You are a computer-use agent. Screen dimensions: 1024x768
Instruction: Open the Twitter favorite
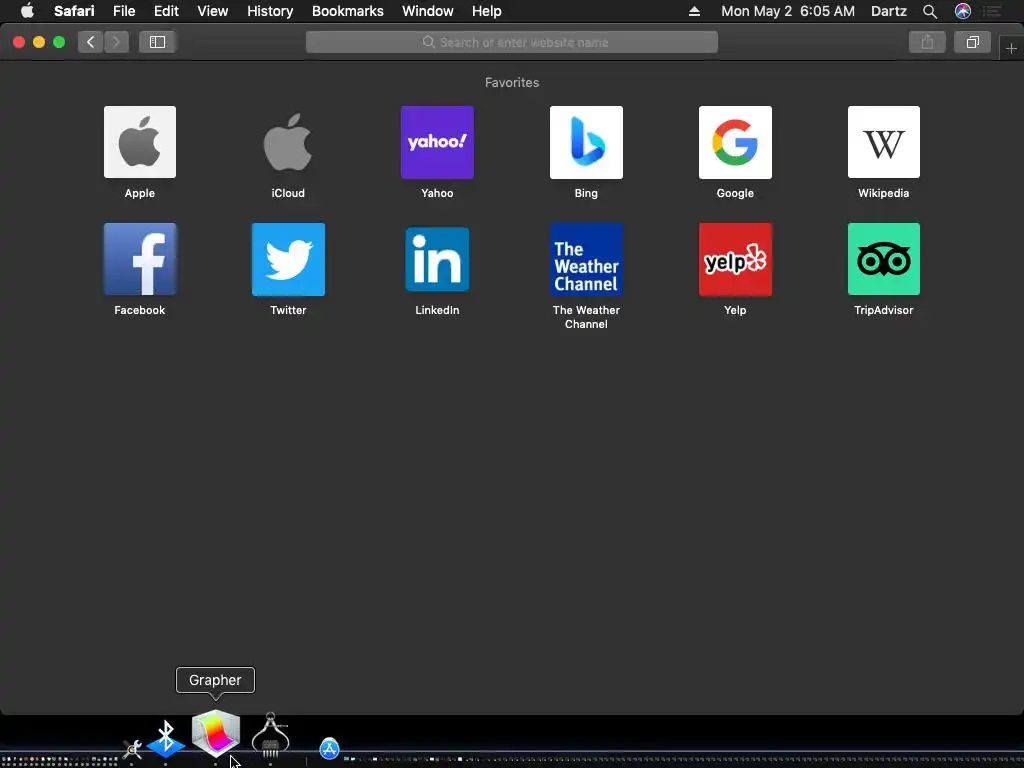click(x=288, y=259)
